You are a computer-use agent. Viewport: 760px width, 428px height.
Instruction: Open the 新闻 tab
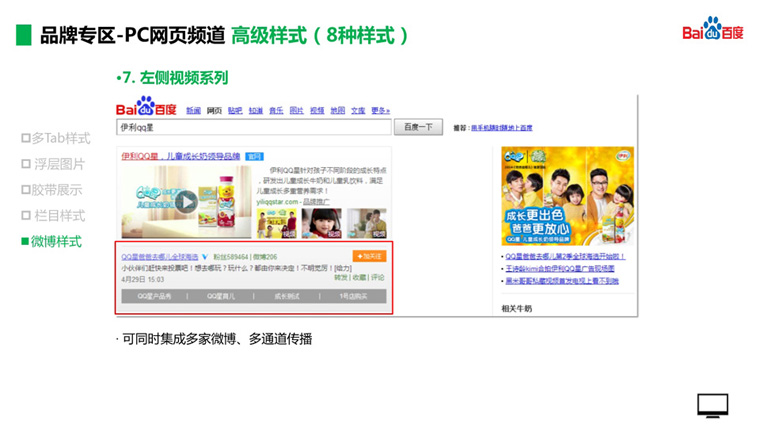pos(193,111)
